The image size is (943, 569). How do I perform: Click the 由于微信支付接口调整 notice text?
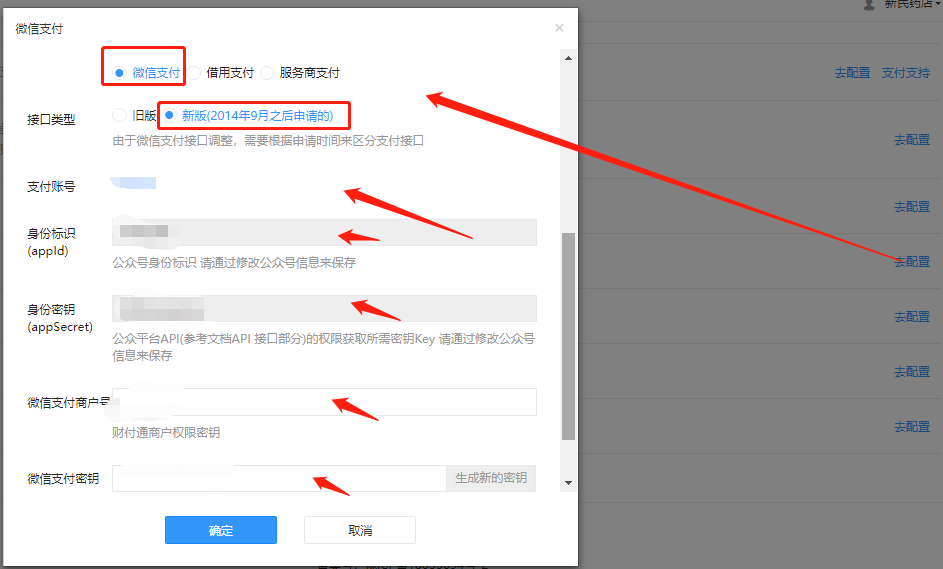(268, 141)
